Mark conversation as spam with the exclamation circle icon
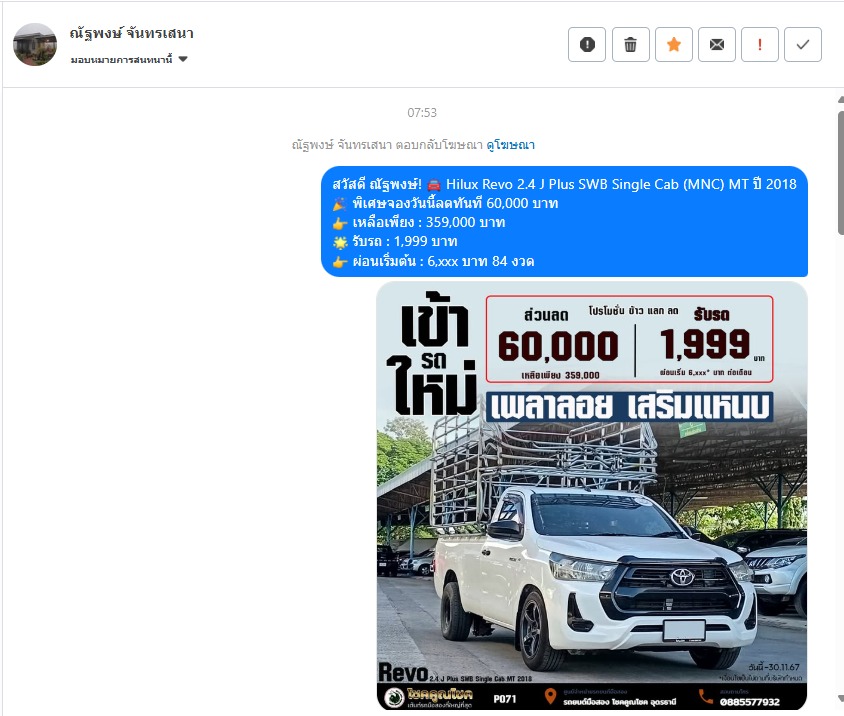 (587, 45)
